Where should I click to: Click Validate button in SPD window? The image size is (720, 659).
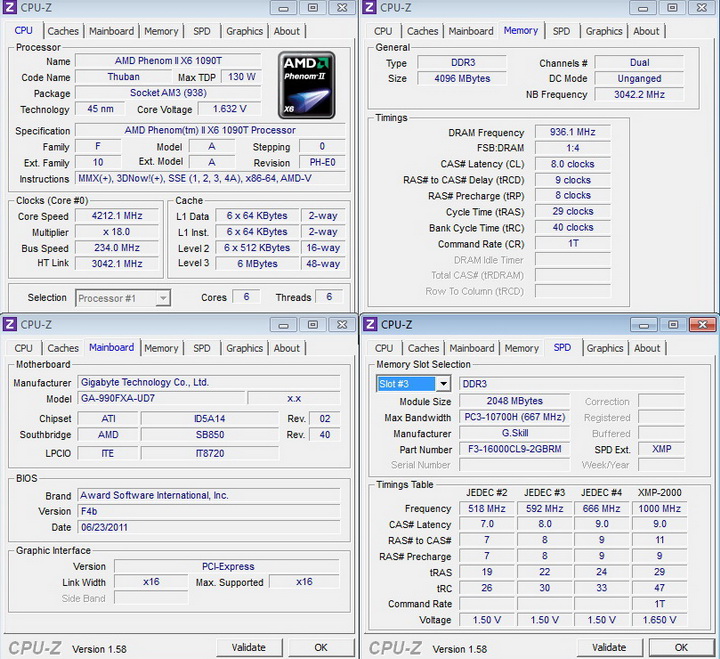pyautogui.click(x=609, y=648)
